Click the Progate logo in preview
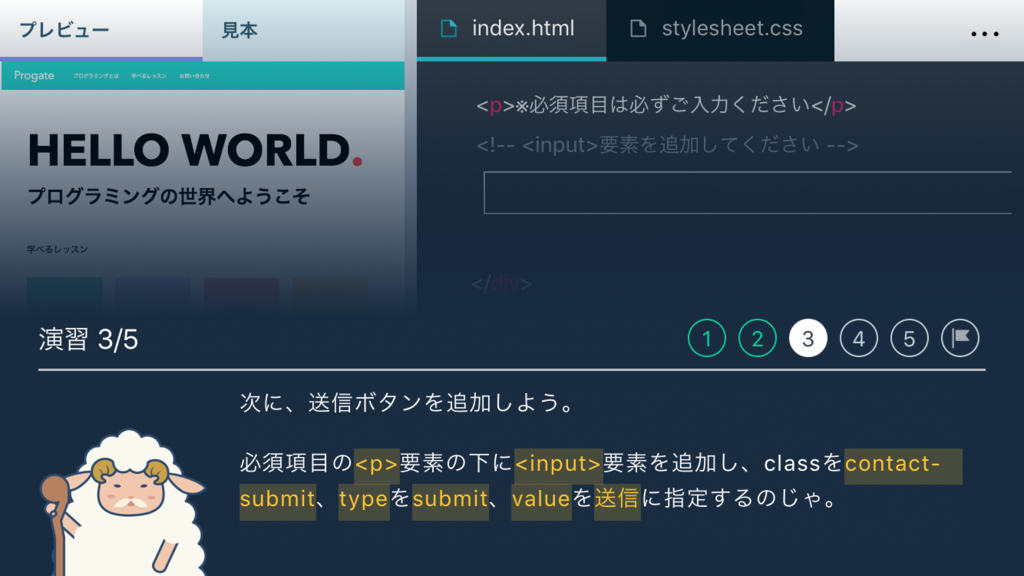Screen dimensions: 1024x576 pos(34,76)
